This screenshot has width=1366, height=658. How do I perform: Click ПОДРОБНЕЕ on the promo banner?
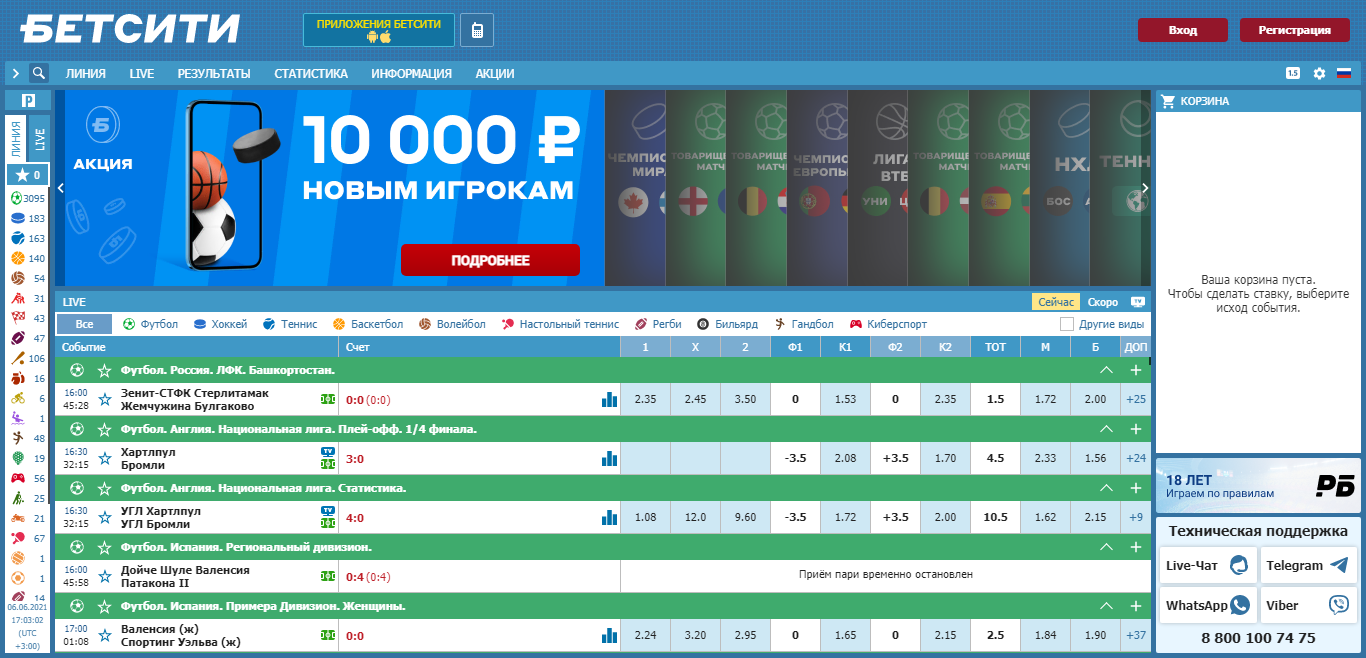coord(490,260)
